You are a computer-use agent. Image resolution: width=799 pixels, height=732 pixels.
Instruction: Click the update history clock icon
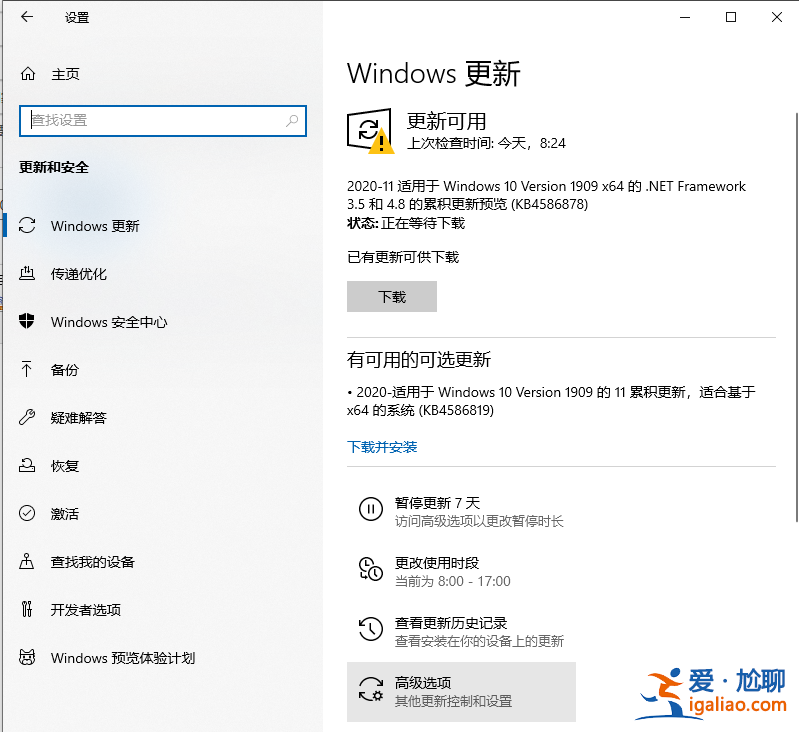pyautogui.click(x=371, y=629)
